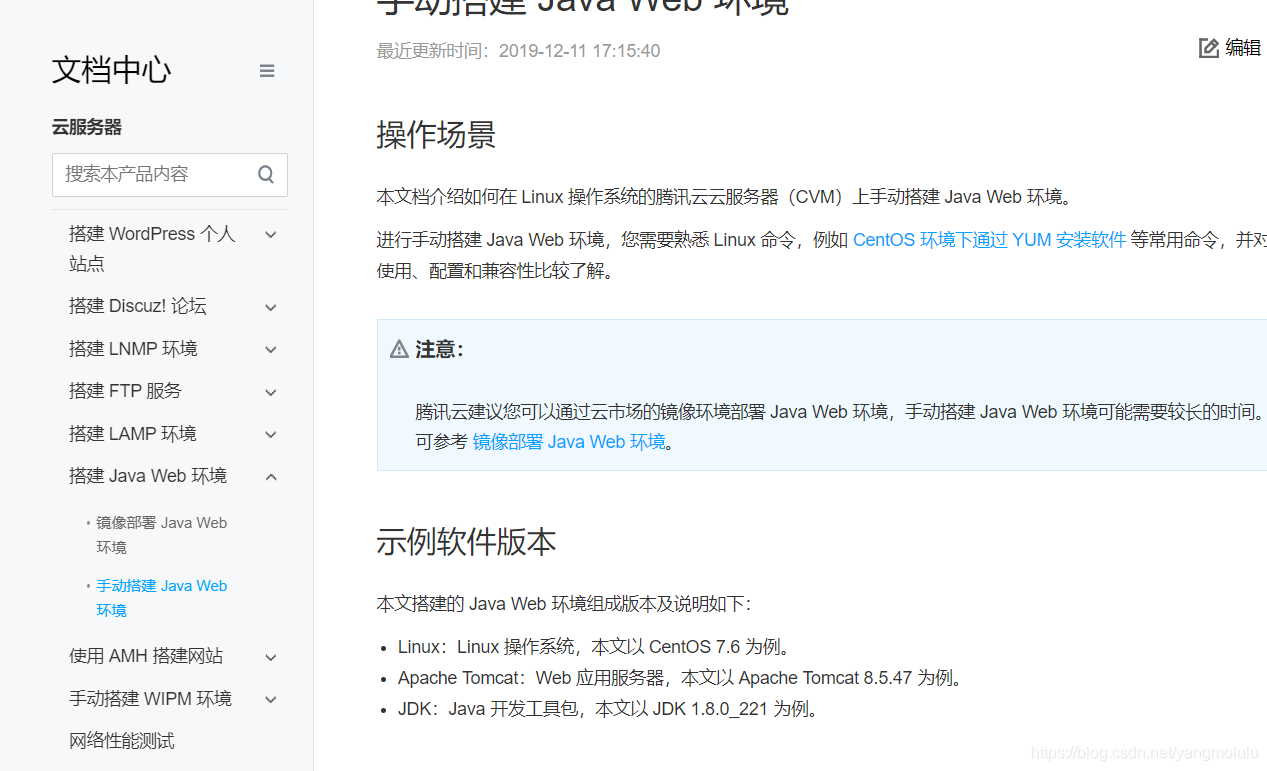1267x771 pixels.
Task: Select the bullet icon before 镜像部署 Java Web 环境
Action: (86, 523)
